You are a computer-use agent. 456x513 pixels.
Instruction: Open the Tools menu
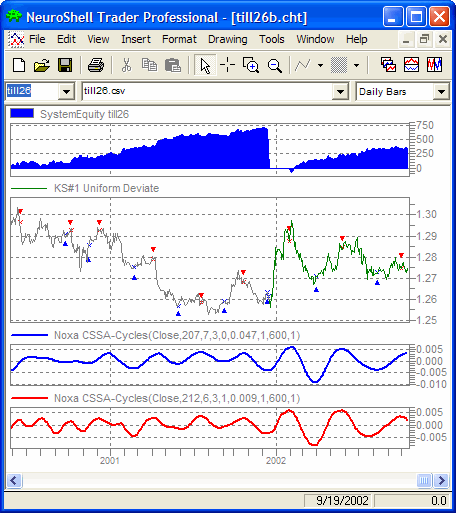click(272, 39)
